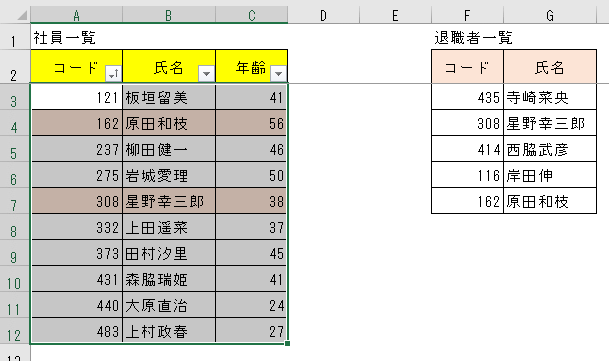Click cell with code 121

77,97
